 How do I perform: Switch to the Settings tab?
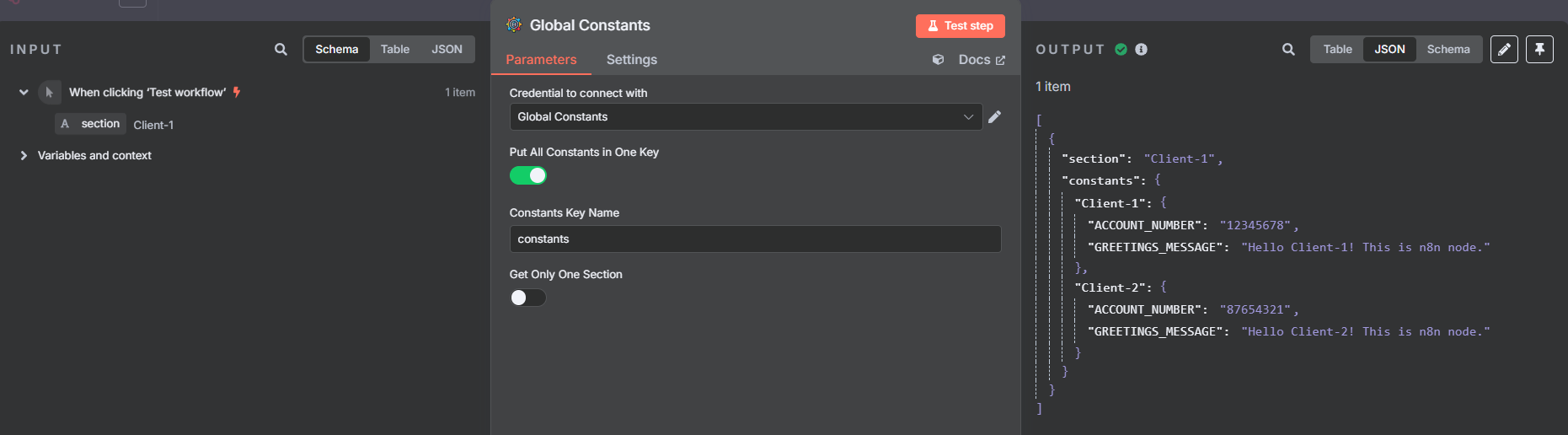tap(632, 60)
